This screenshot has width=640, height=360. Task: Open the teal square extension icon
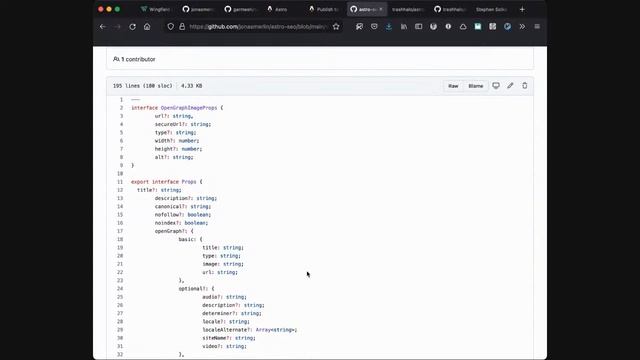[x=478, y=27]
